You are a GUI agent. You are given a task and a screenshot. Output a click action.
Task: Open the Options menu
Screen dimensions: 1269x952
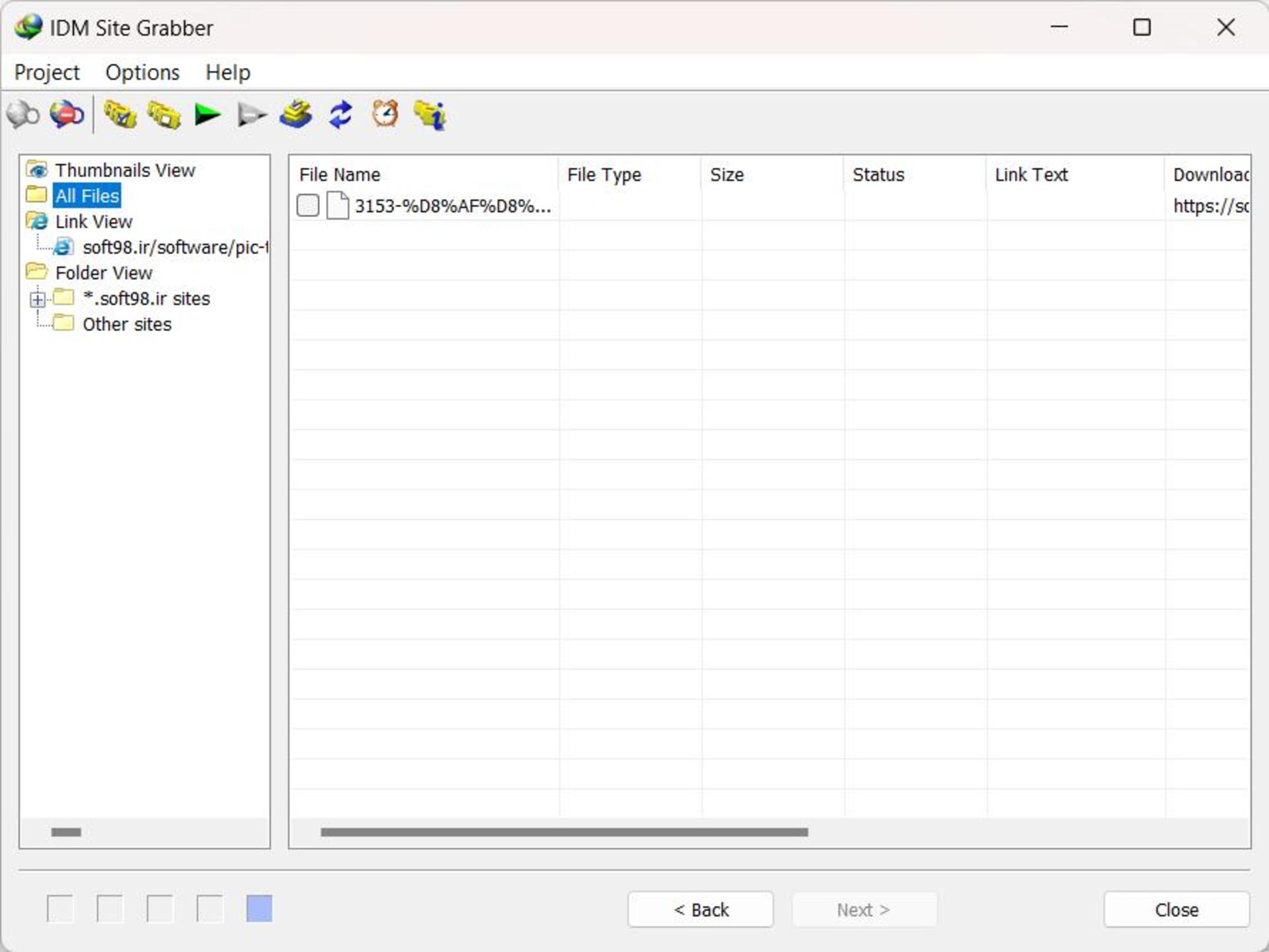[143, 72]
